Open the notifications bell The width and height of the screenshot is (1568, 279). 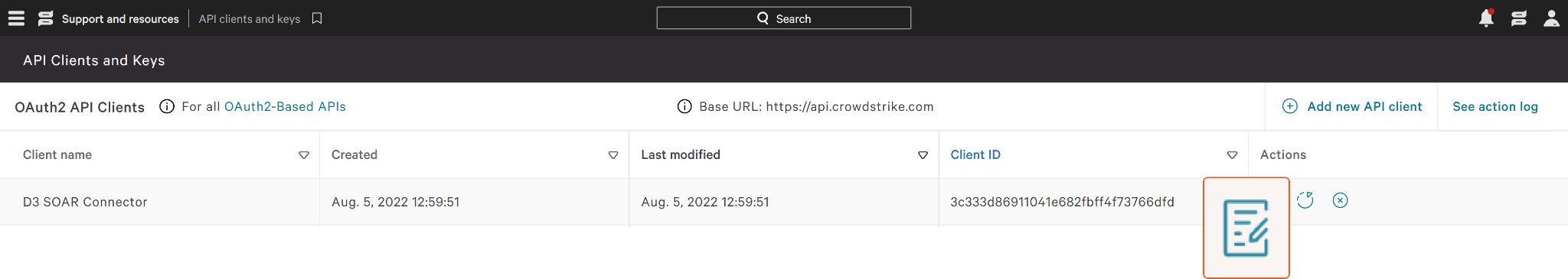[x=1486, y=18]
